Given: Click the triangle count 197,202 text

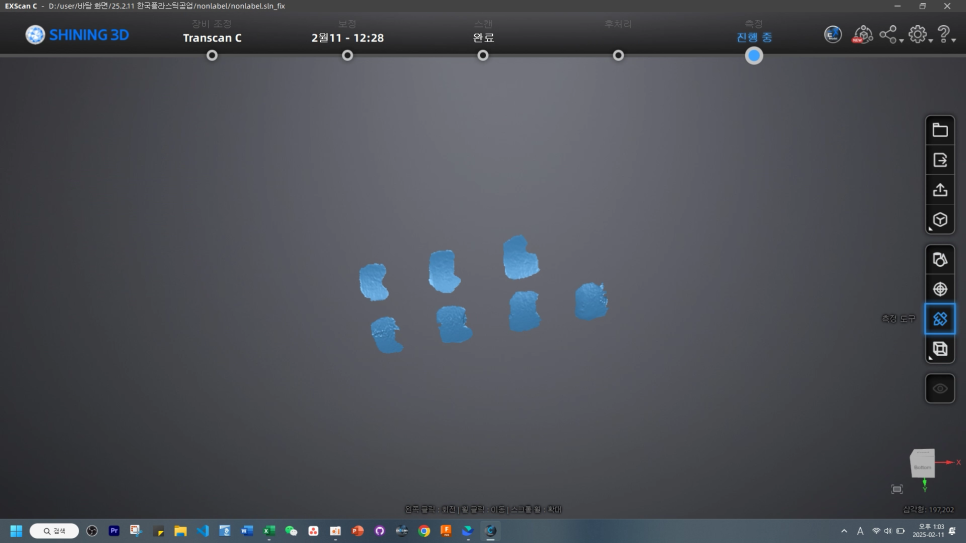Looking at the screenshot, I should (x=928, y=510).
